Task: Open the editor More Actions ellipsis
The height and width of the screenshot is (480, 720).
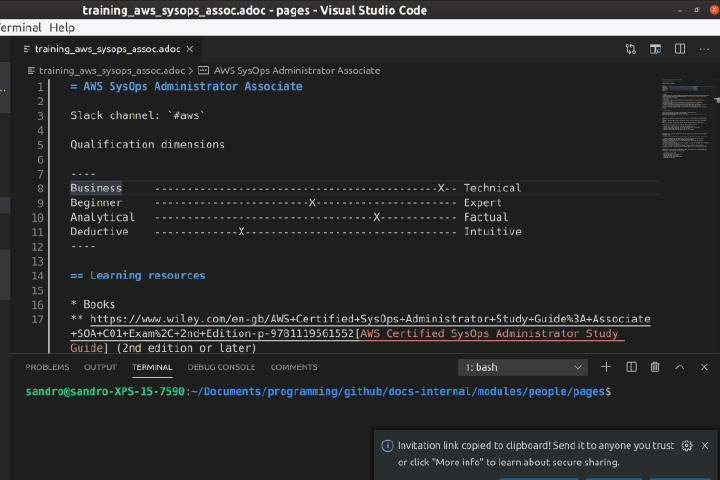Action: pyautogui.click(x=704, y=48)
